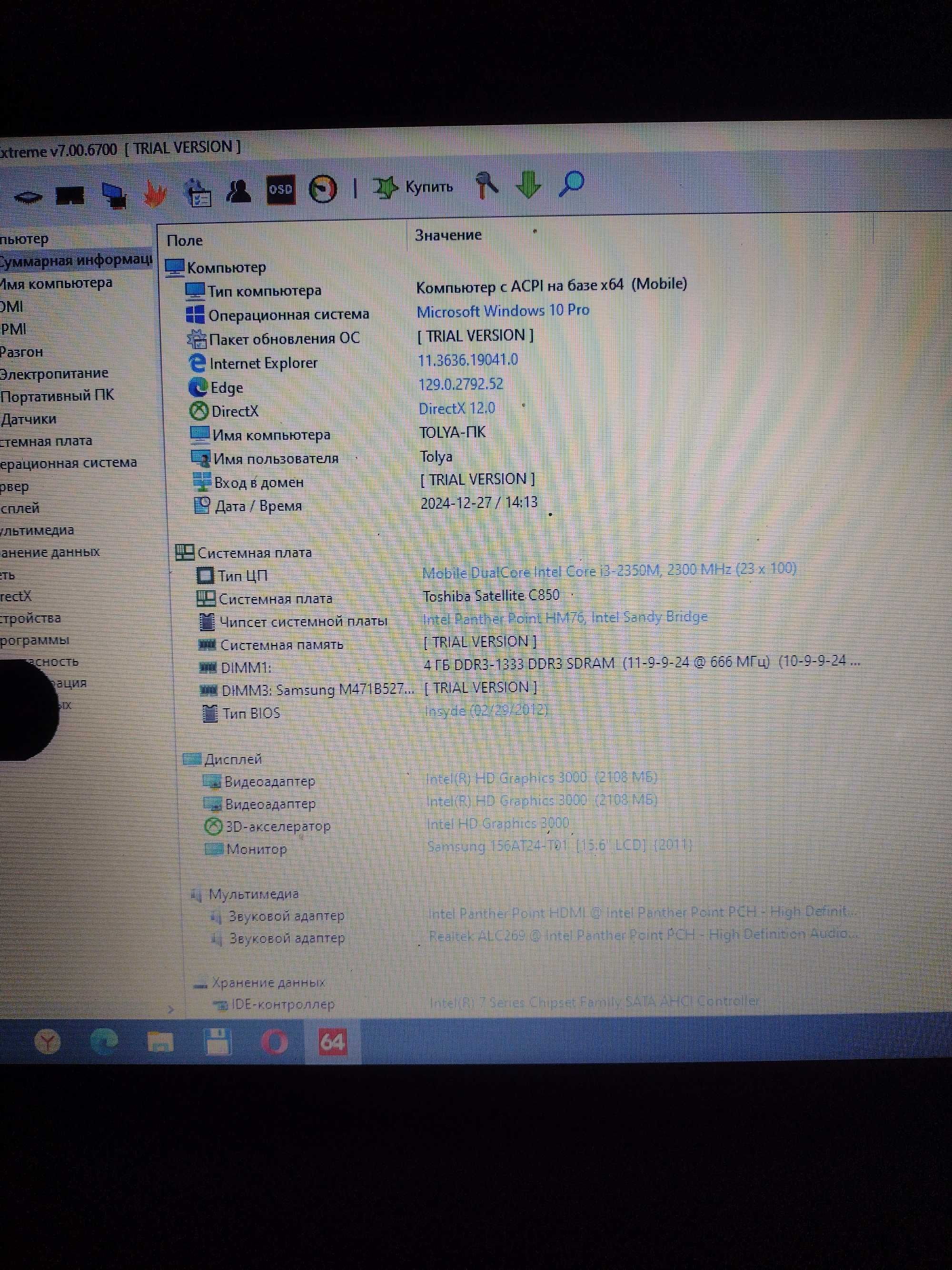Select the TOLYA-ПК computer name value

452,432
